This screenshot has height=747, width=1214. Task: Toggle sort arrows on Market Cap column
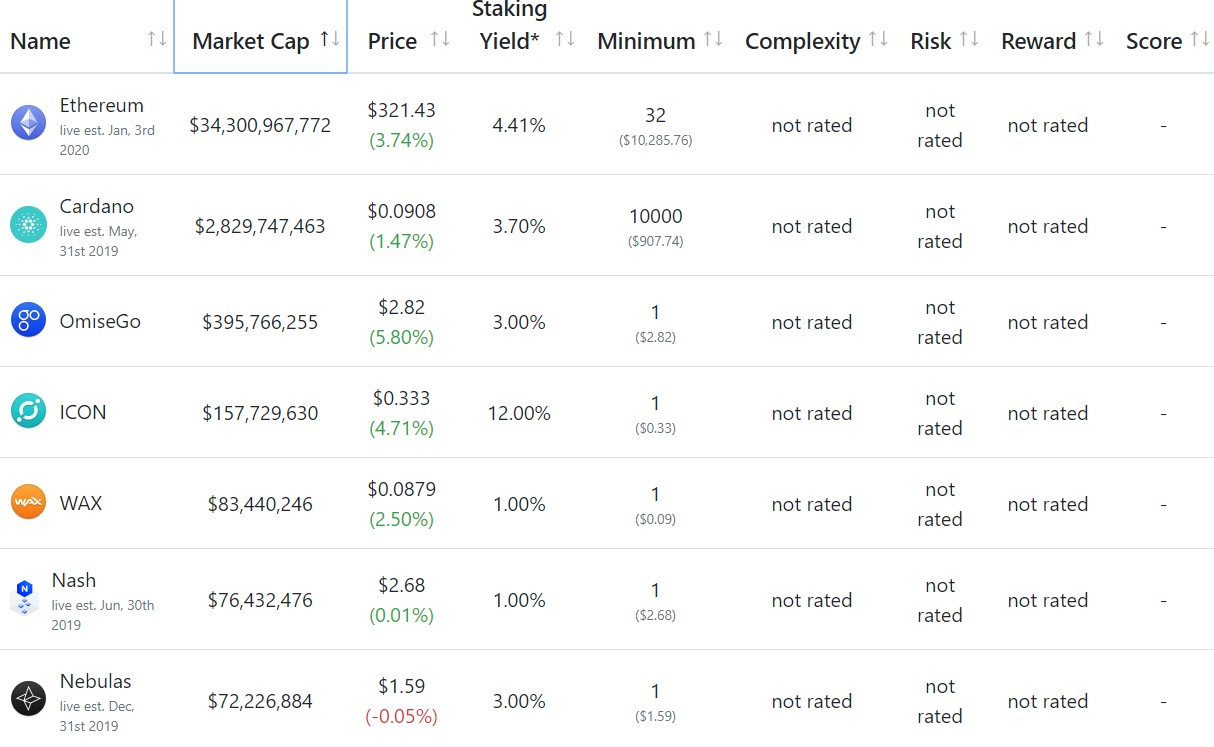330,40
